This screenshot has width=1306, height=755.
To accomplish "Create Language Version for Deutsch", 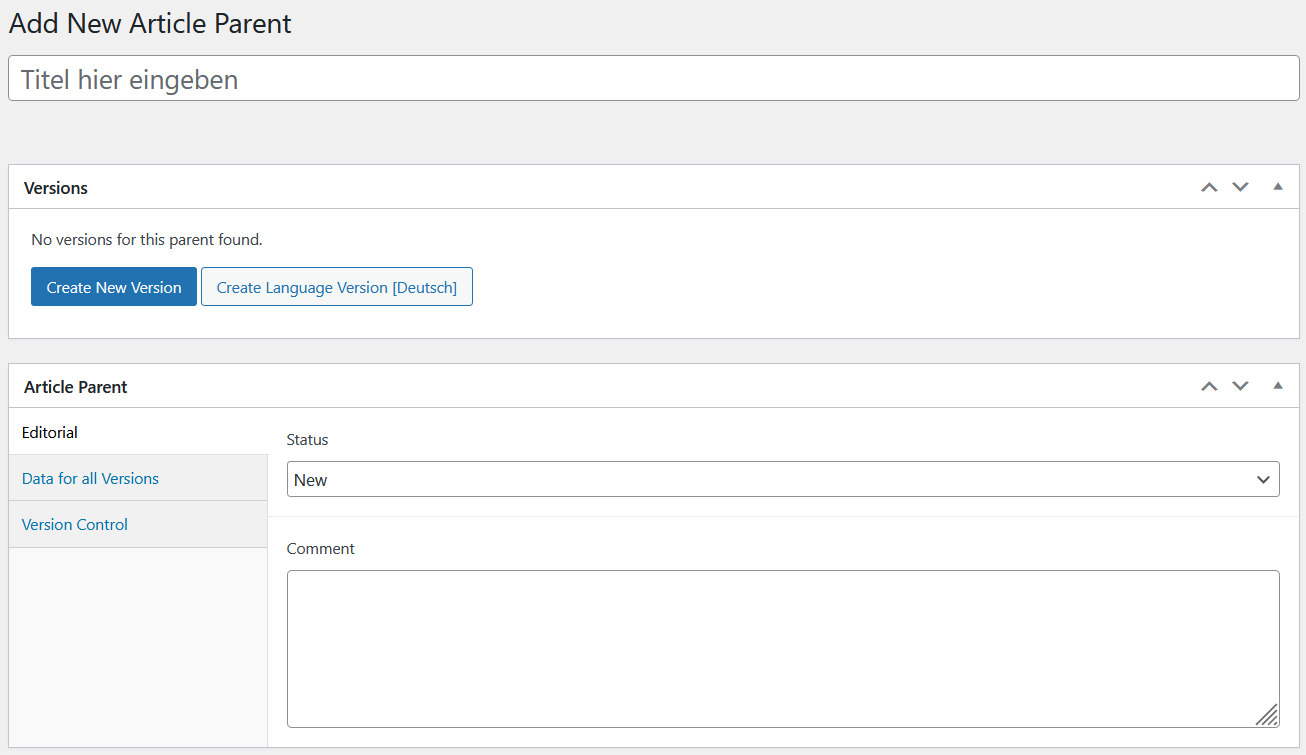I will coord(337,287).
